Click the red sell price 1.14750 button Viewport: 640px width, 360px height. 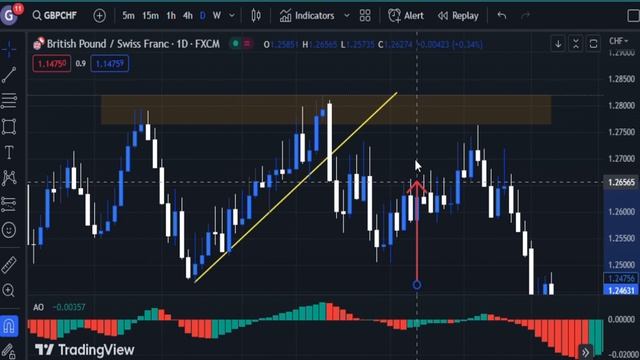52,64
